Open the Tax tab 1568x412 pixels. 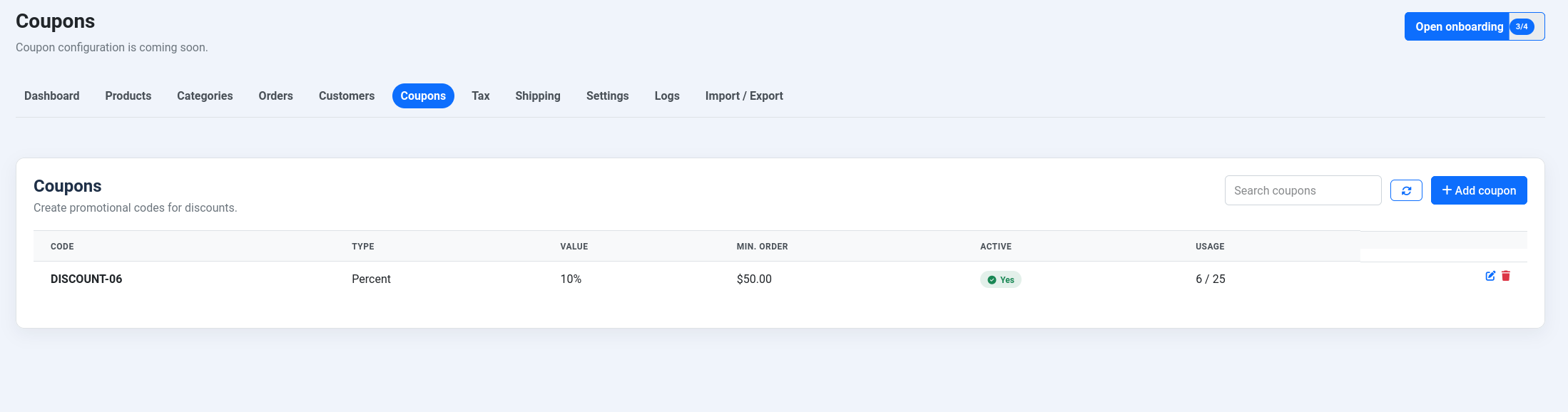click(x=481, y=96)
